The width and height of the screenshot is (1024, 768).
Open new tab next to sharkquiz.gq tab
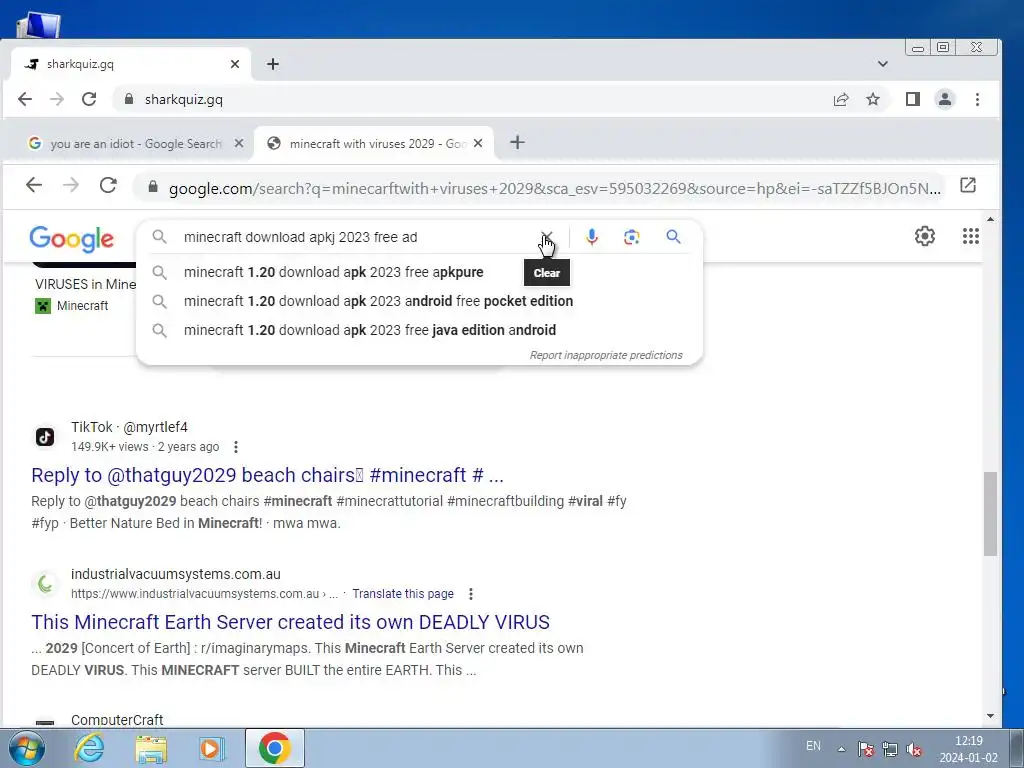click(x=273, y=64)
